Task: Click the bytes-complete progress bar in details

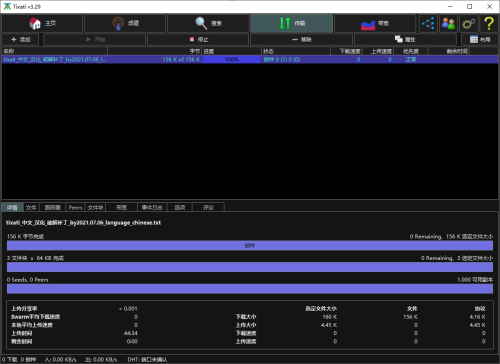Action: 250,245
